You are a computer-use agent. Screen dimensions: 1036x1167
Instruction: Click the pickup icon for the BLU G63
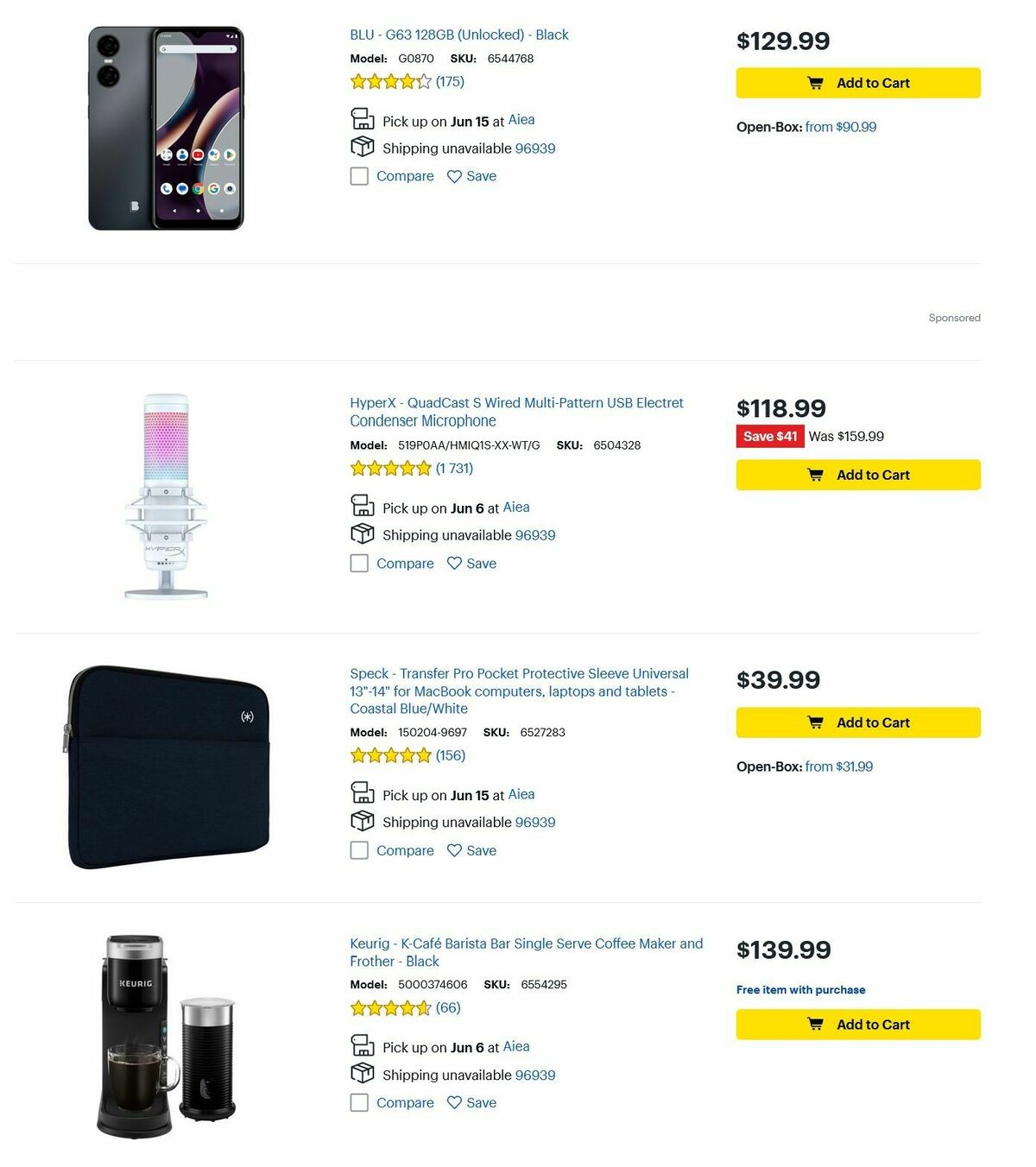(362, 118)
